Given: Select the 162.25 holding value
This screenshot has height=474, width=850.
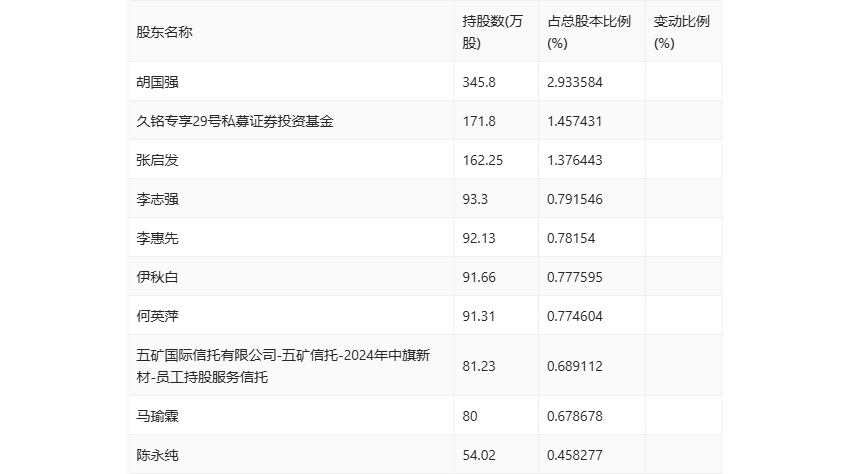Looking at the screenshot, I should tap(482, 160).
